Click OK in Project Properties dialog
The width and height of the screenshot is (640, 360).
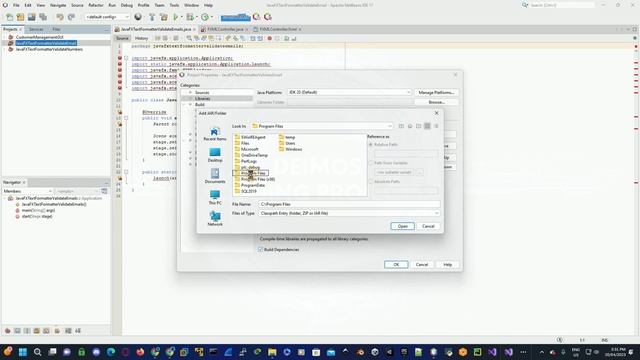396,264
